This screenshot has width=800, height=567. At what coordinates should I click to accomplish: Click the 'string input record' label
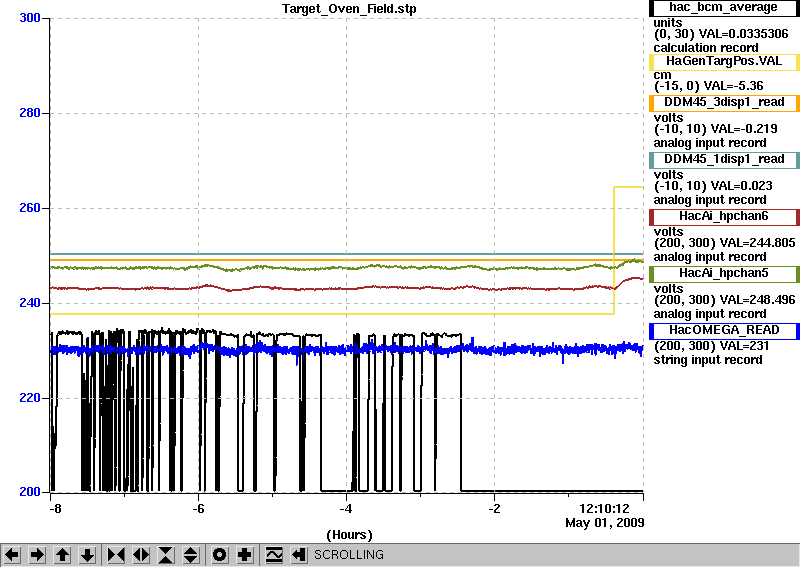click(708, 360)
